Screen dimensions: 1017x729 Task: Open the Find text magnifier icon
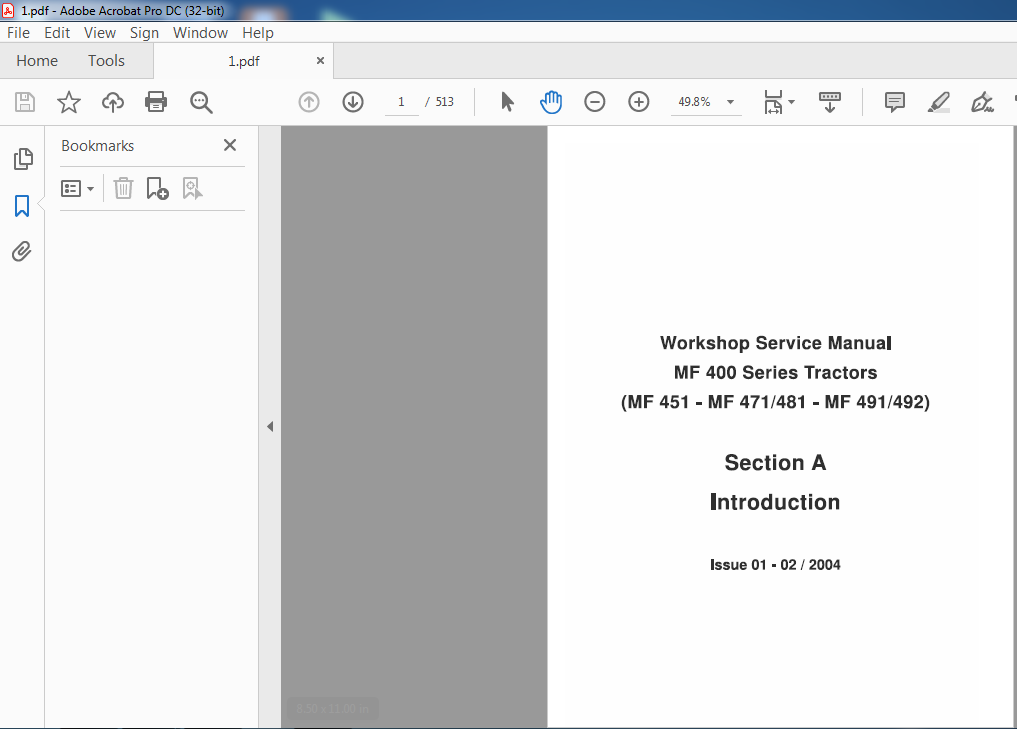tap(201, 102)
